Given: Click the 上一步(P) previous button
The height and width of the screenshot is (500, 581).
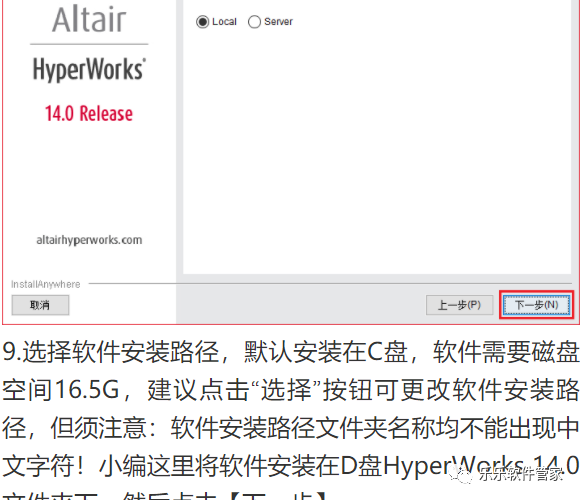Looking at the screenshot, I should coord(459,305).
